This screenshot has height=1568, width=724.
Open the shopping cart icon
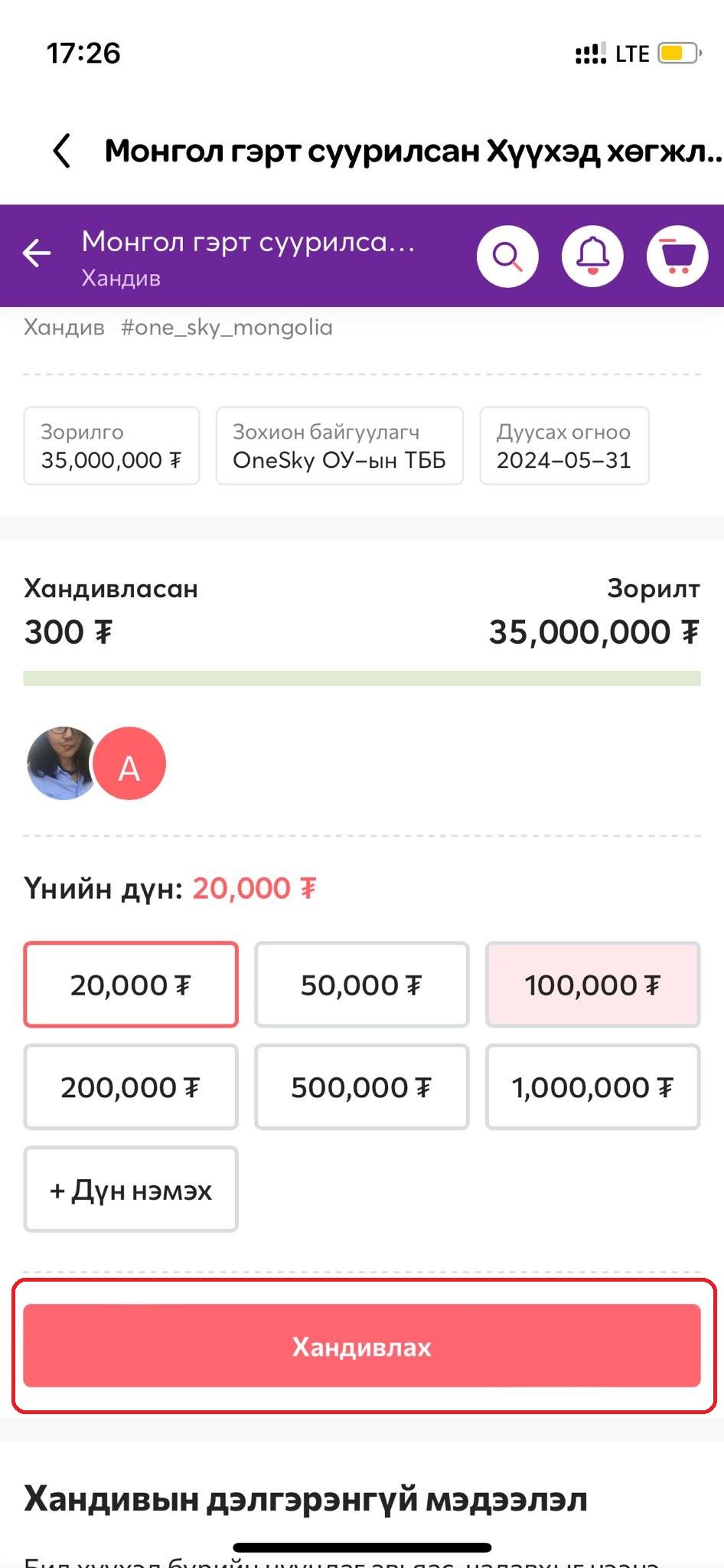click(x=677, y=256)
